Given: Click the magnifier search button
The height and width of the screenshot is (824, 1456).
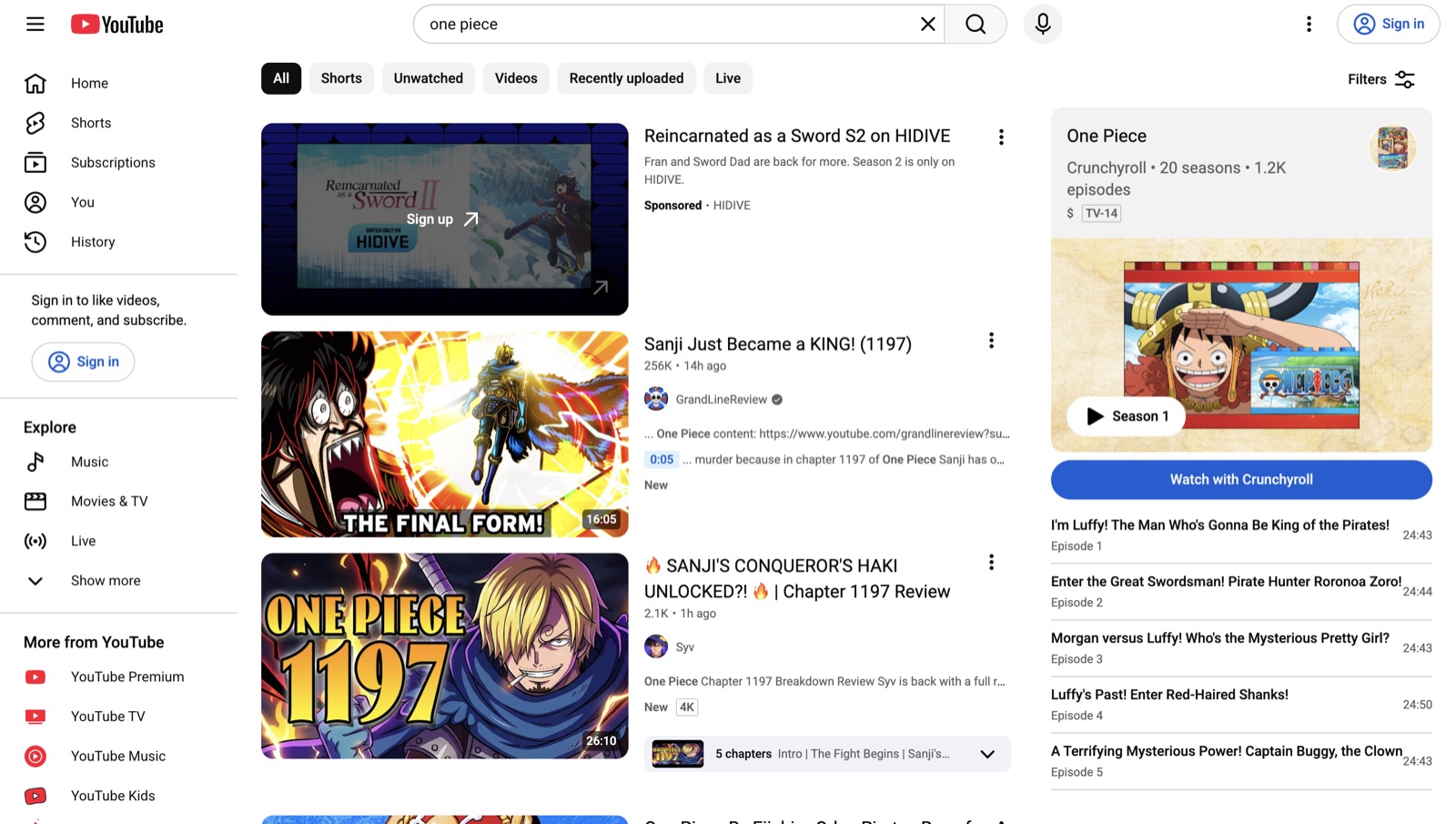Looking at the screenshot, I should [976, 24].
